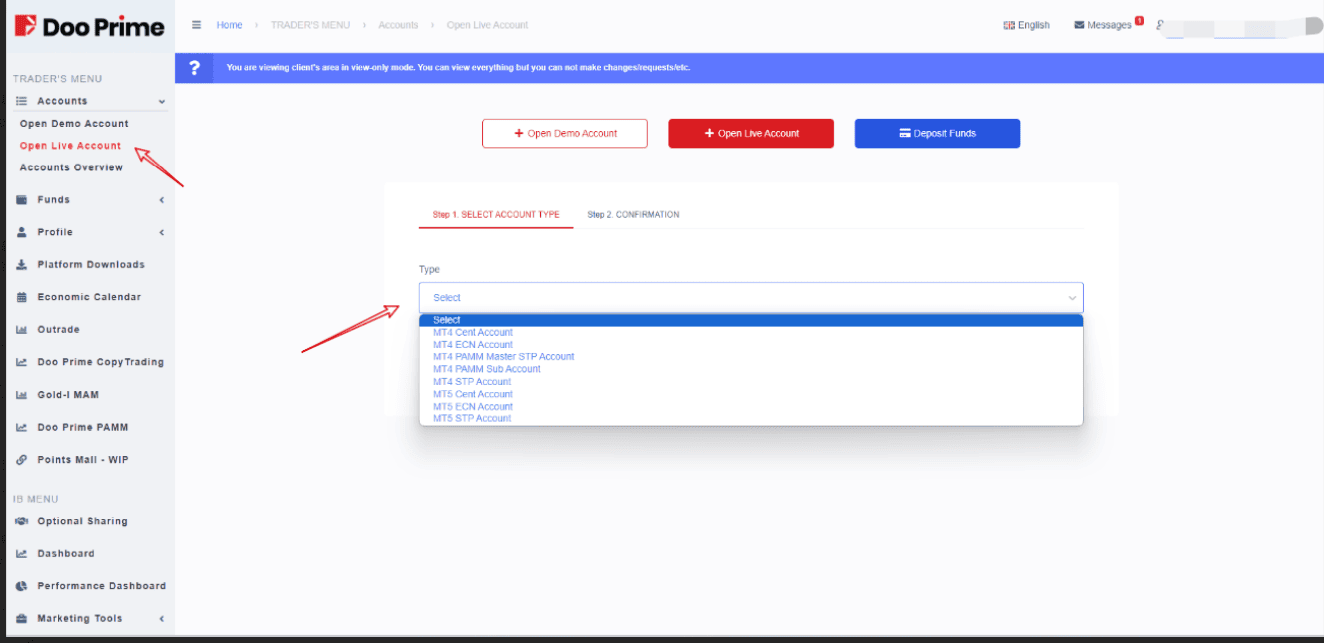The height and width of the screenshot is (643, 1324).
Task: Open Demo Account sidebar menu item
Action: point(74,124)
